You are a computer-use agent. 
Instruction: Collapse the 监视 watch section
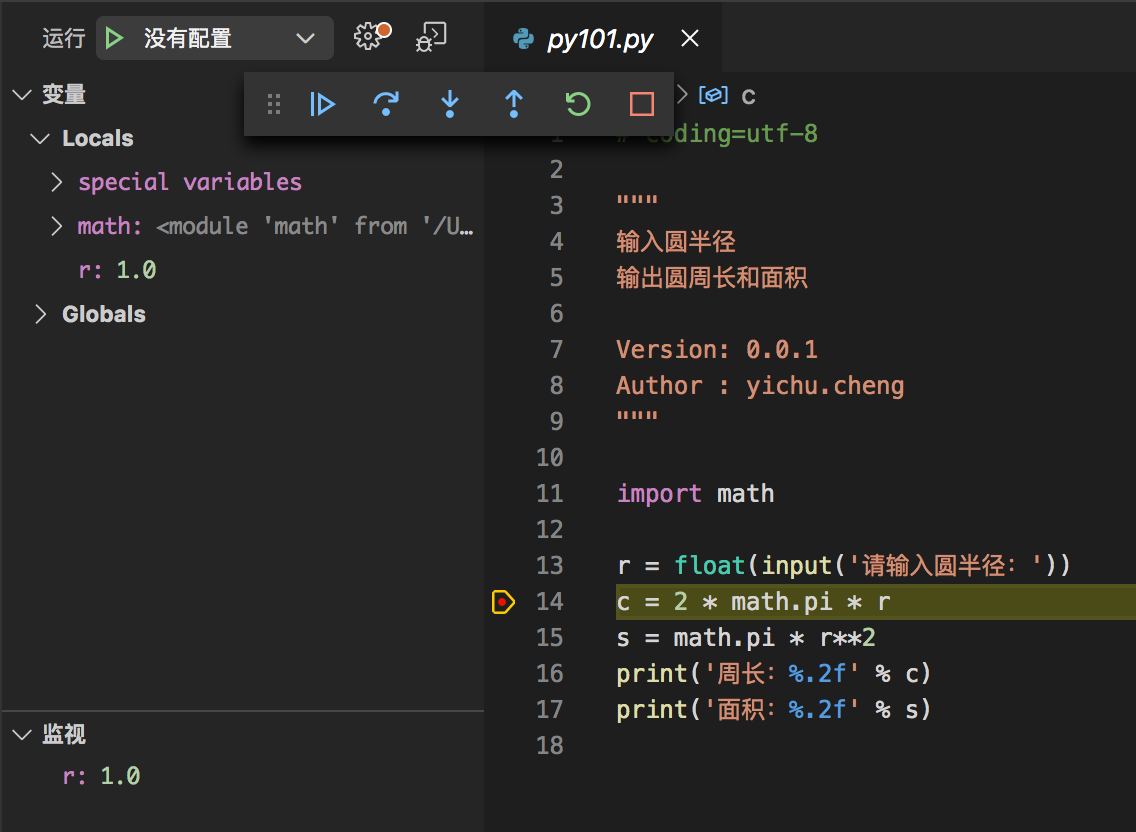tap(21, 735)
